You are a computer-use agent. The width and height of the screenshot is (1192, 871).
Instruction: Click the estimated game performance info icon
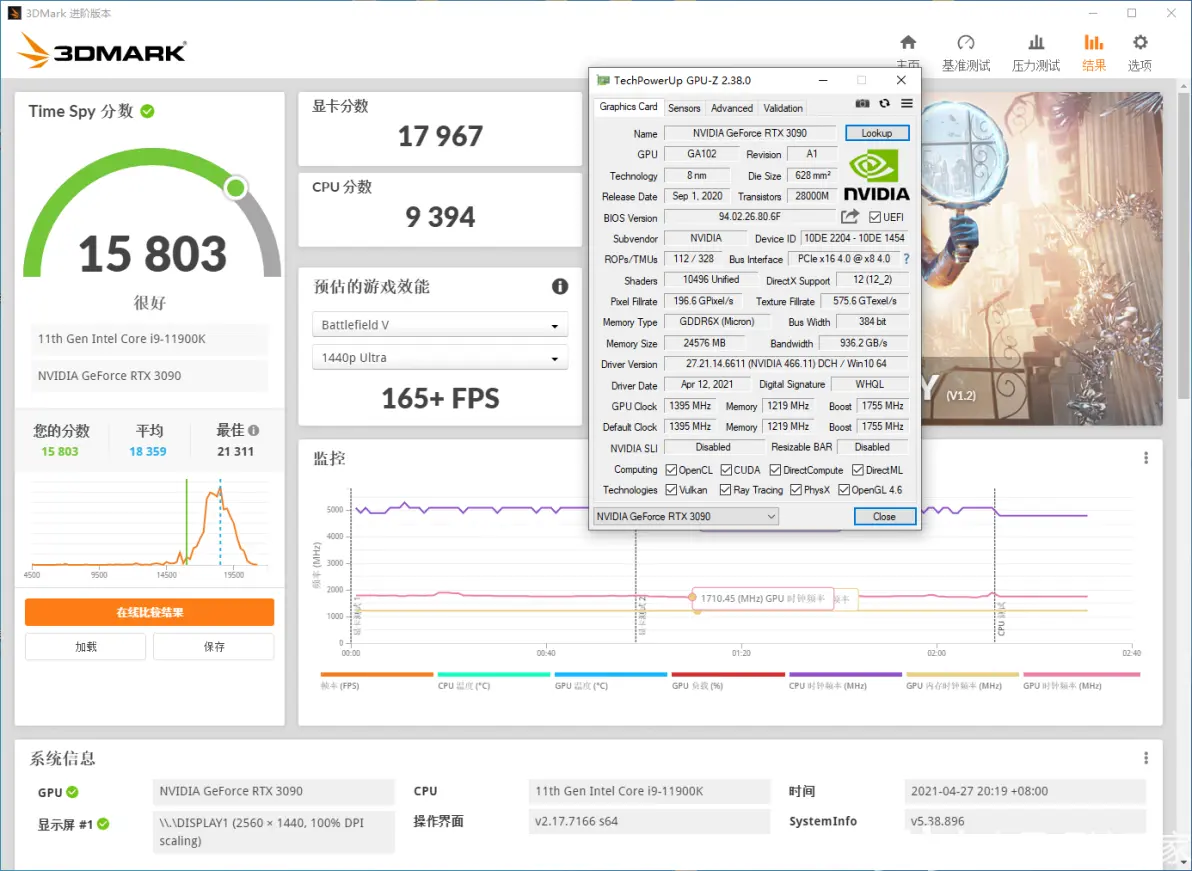[x=560, y=287]
